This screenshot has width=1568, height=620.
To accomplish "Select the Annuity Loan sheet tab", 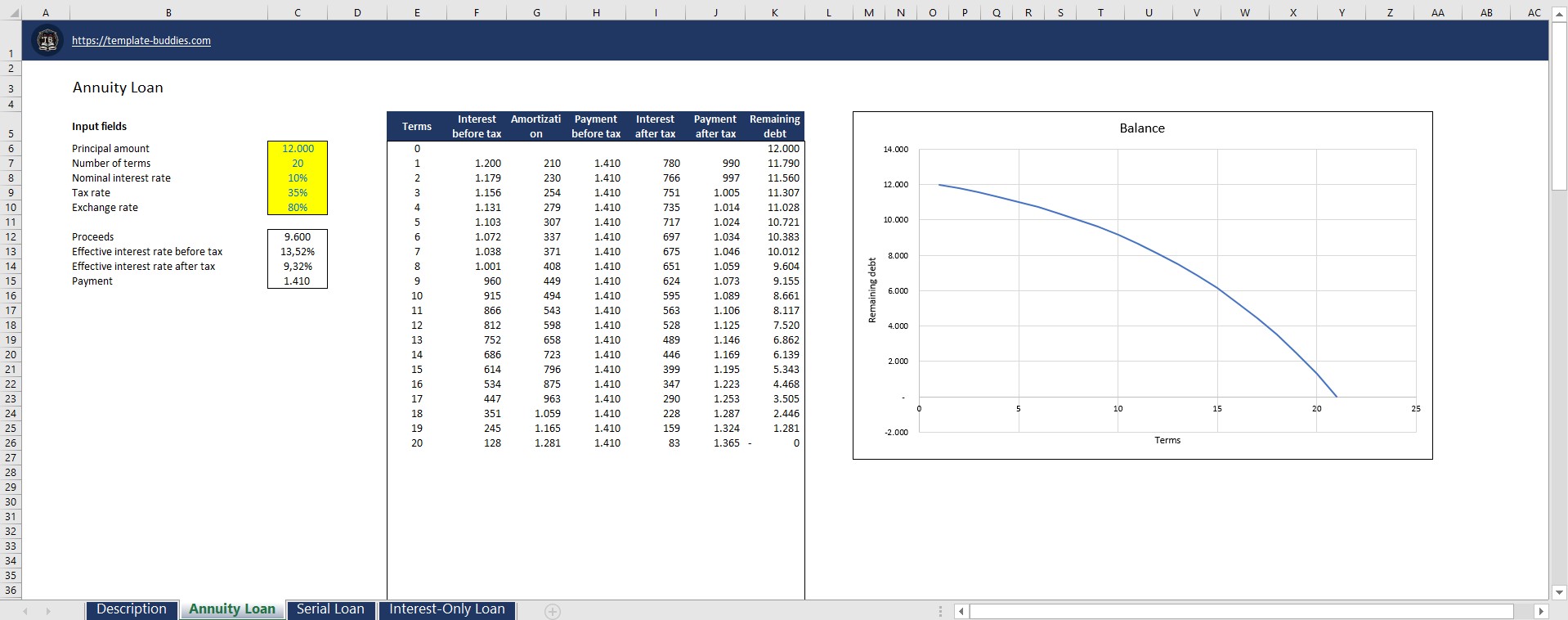I will 232,609.
